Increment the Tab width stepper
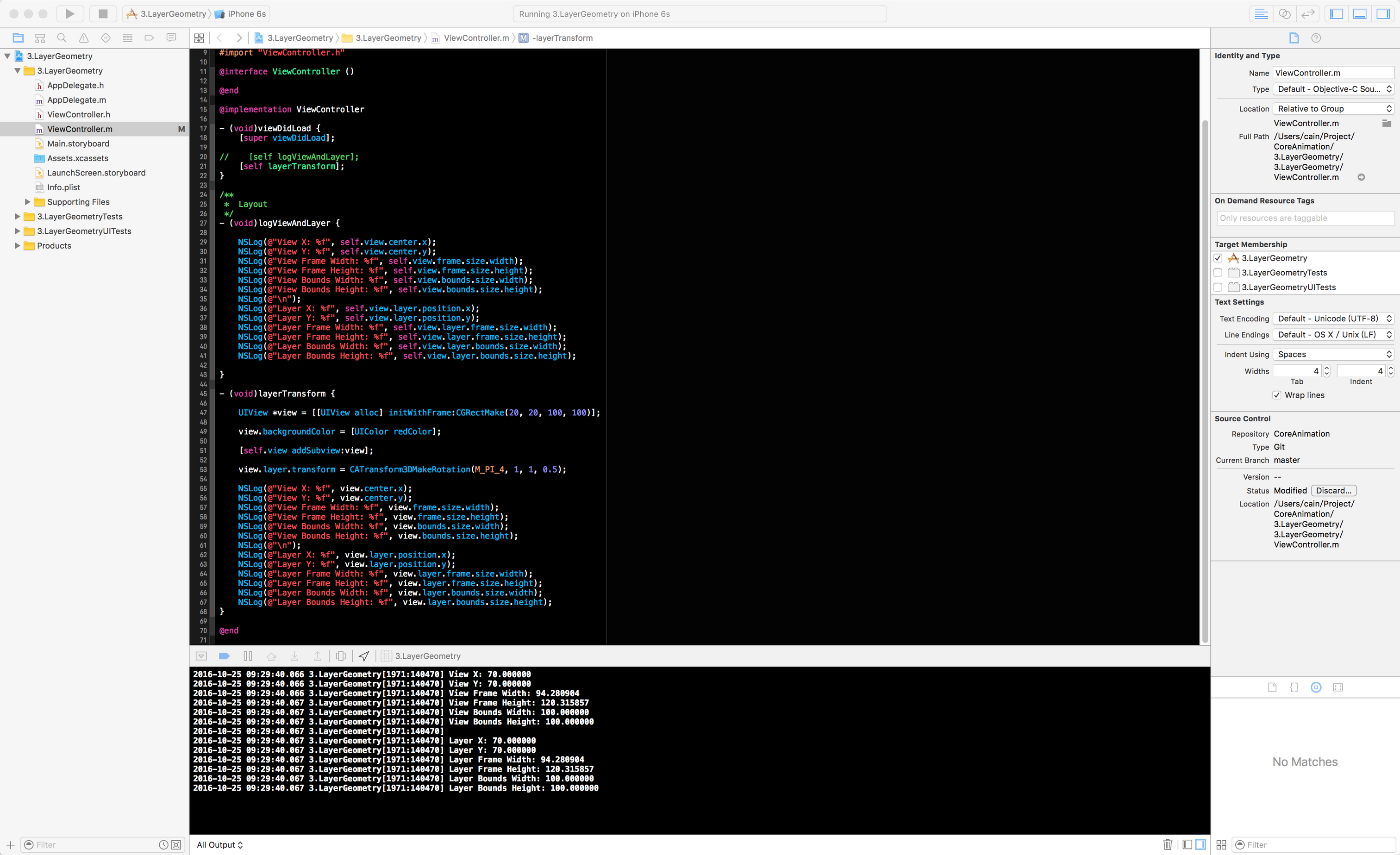This screenshot has height=855, width=1400. pos(1327,368)
